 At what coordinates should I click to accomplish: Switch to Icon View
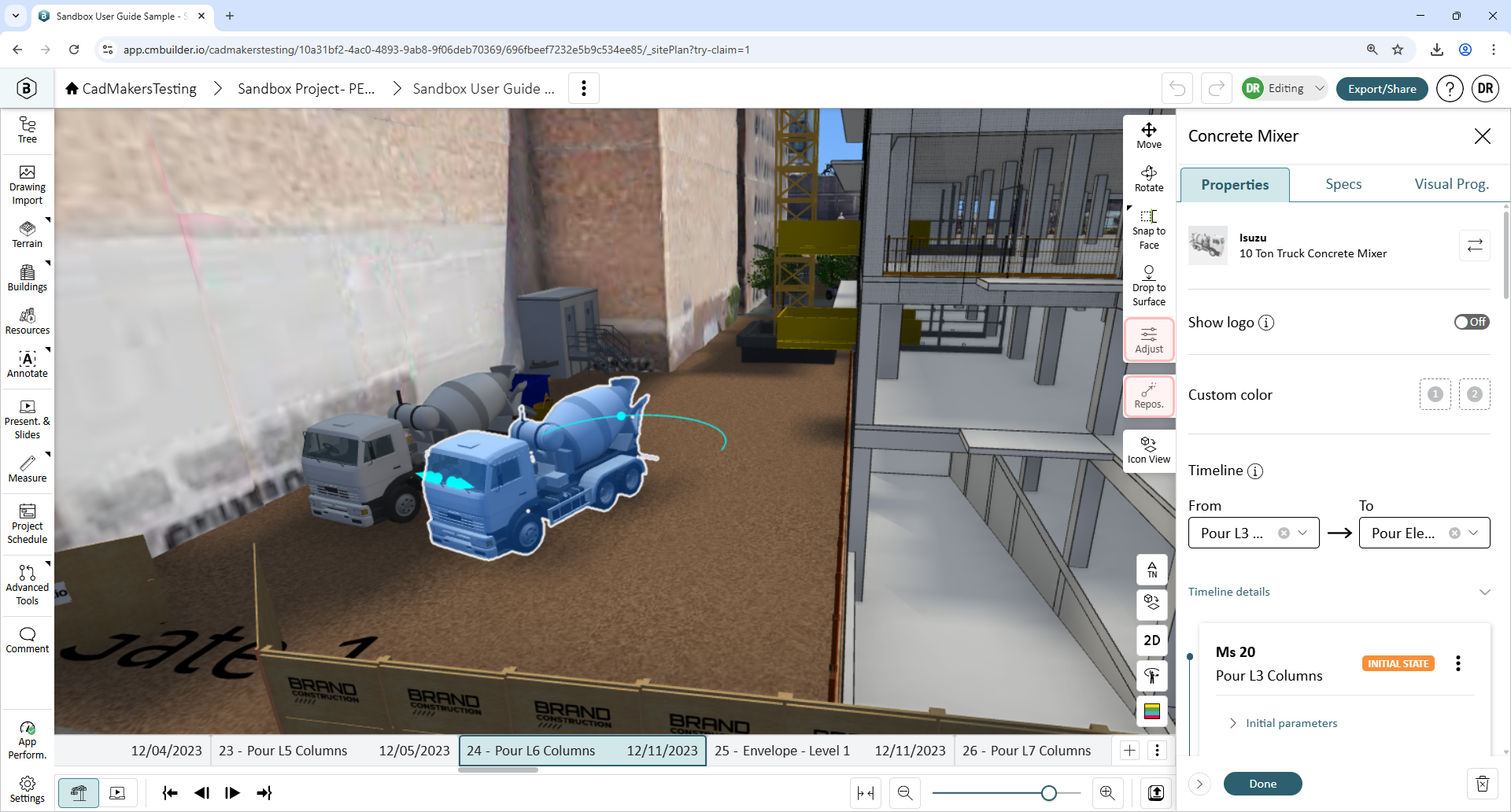[x=1149, y=451]
